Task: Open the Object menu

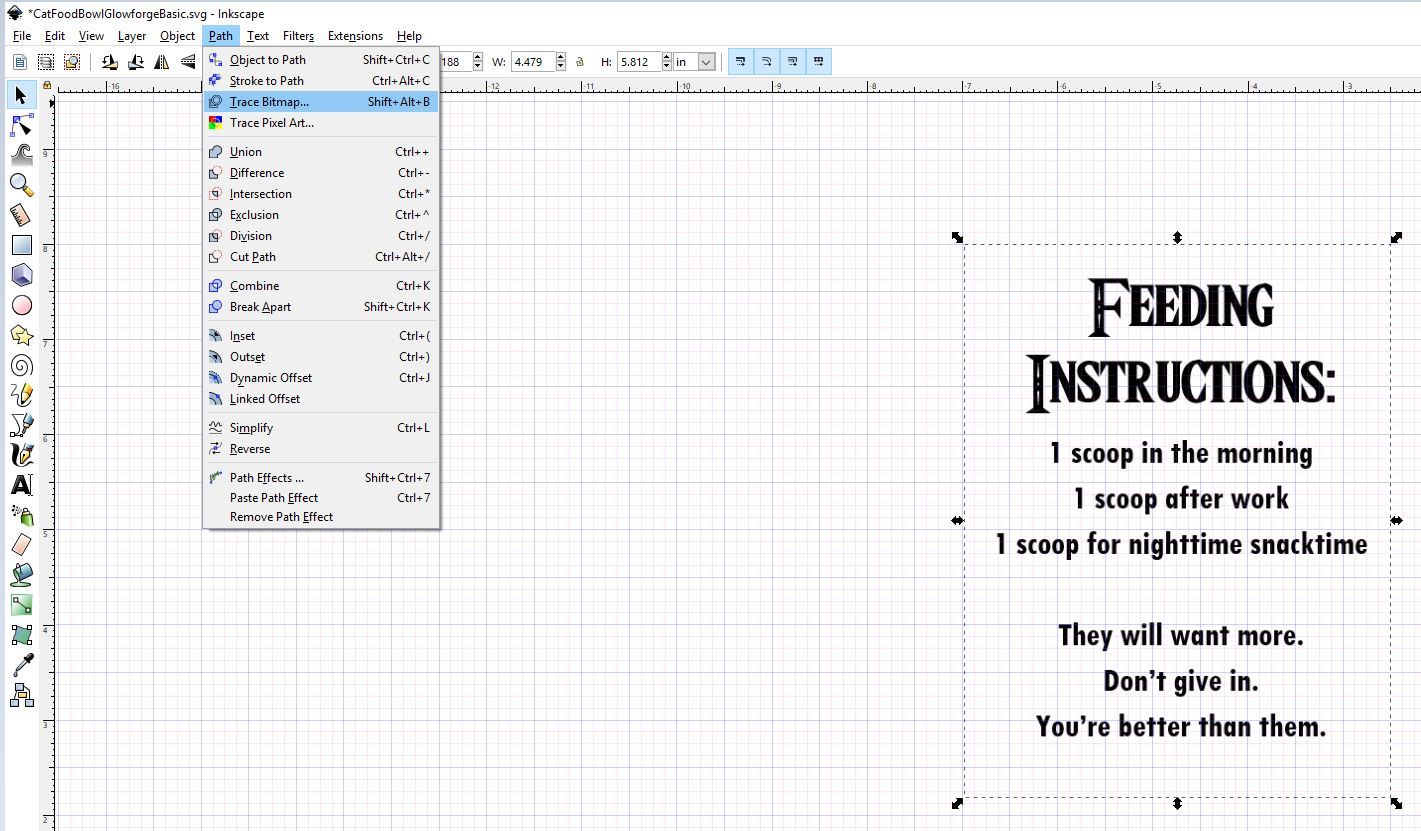Action: [x=178, y=36]
